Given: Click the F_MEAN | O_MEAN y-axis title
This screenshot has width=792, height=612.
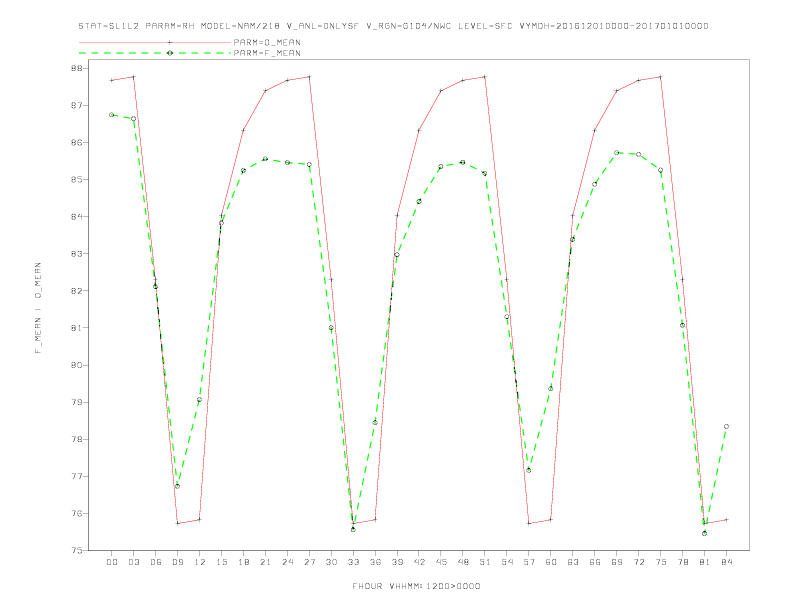Looking at the screenshot, I should coord(38,308).
